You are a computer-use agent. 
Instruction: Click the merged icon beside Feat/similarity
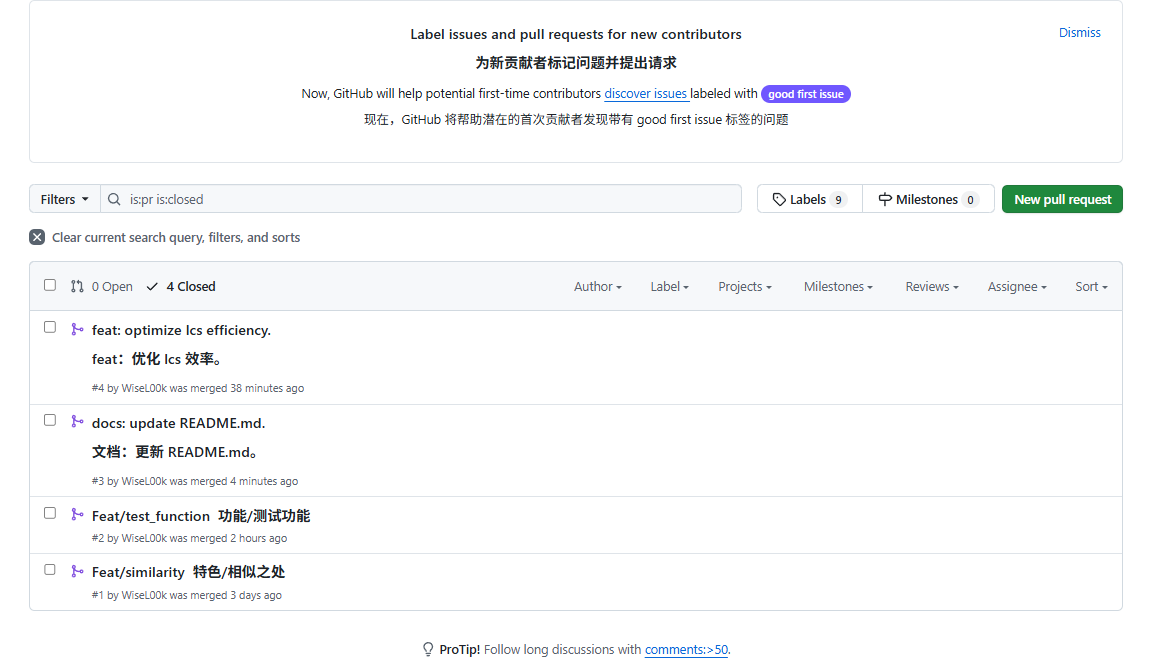(78, 572)
